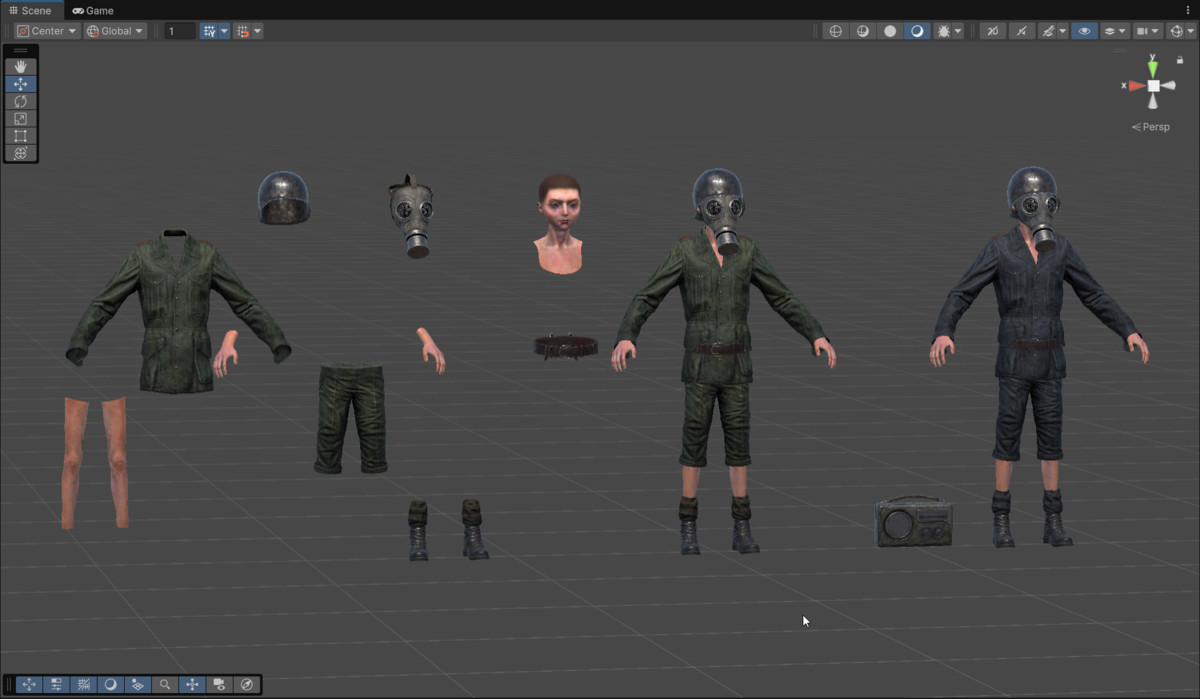Screen dimensions: 1200x699
Task: Open the three-dot window options menu
Action: point(1188,10)
